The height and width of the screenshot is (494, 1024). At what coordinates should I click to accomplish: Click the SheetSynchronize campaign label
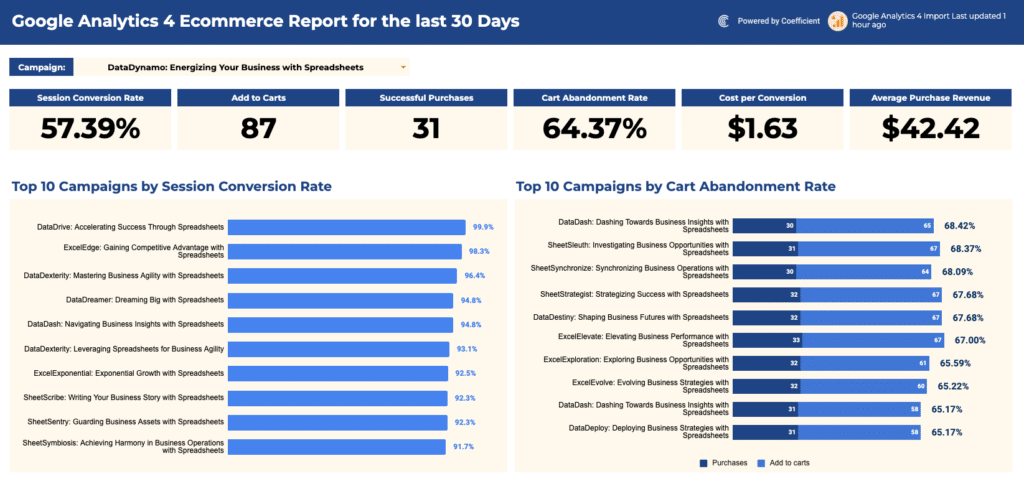coord(630,271)
